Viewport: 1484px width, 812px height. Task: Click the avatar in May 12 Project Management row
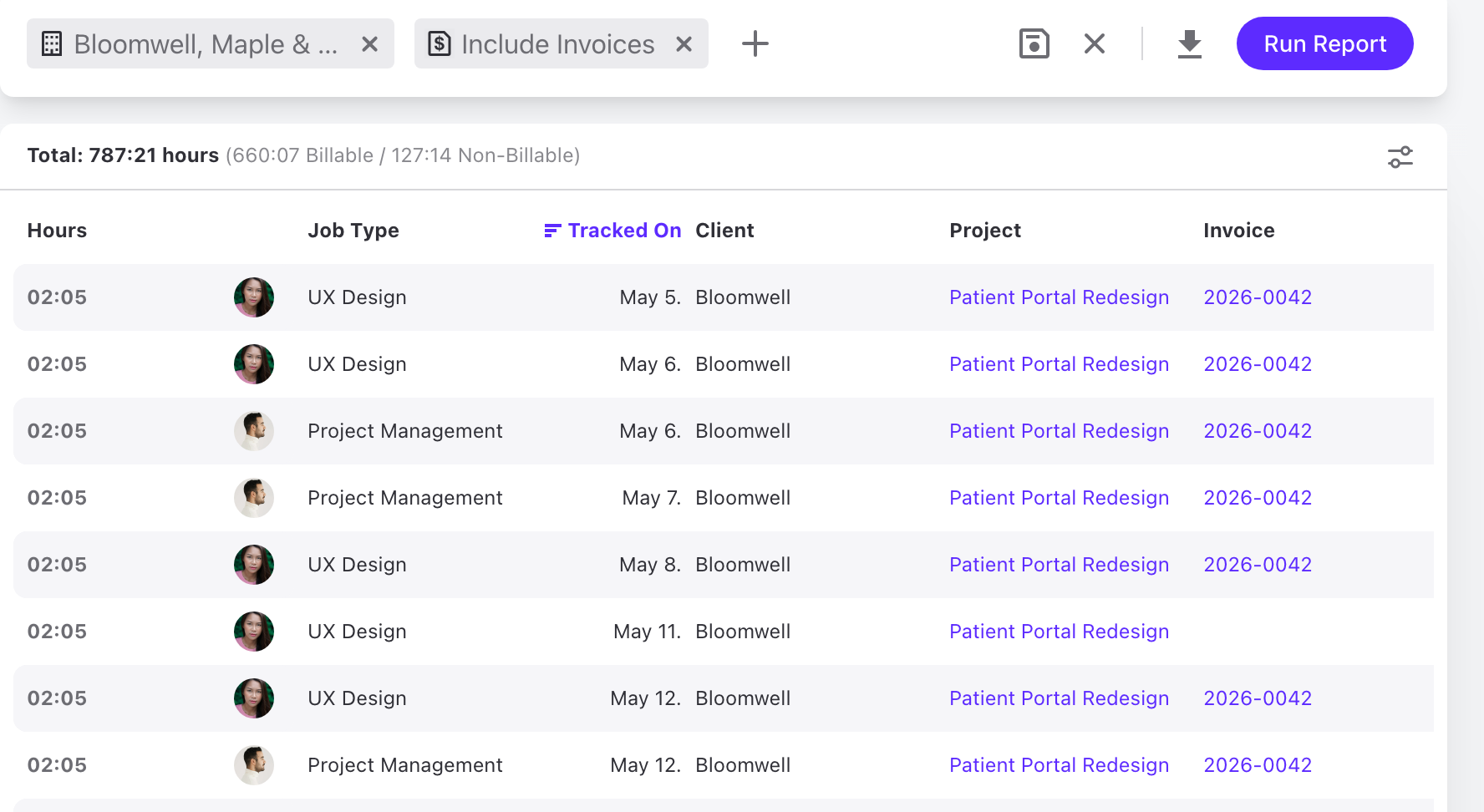tap(254, 765)
